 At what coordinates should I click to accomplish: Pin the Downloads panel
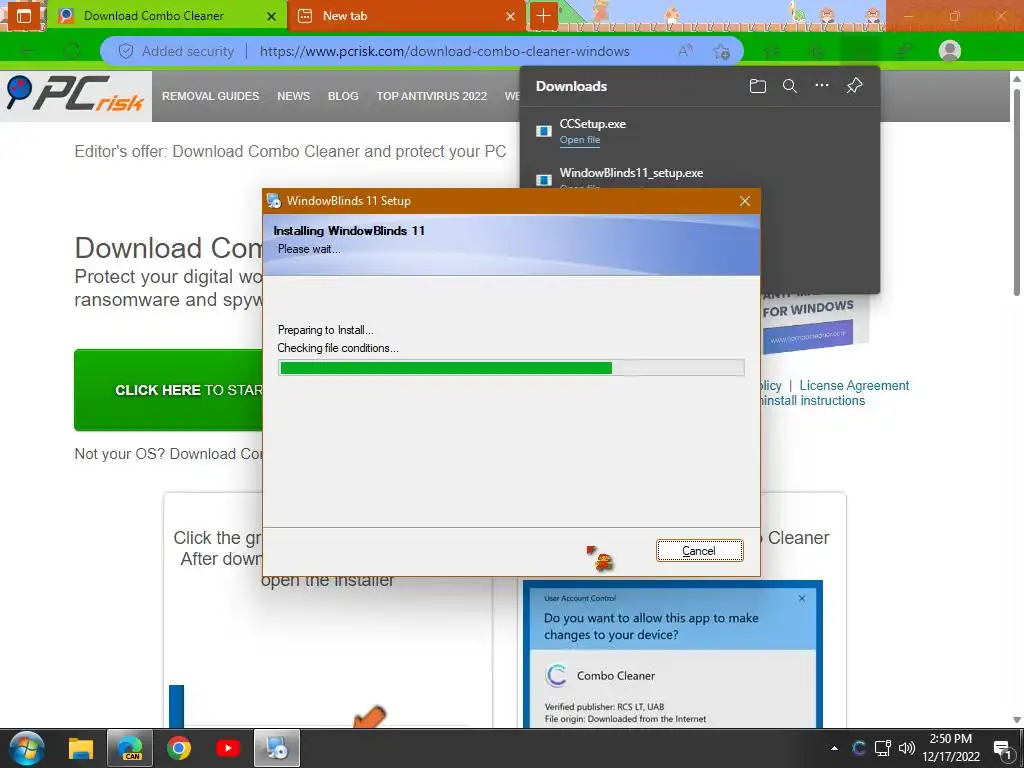854,86
